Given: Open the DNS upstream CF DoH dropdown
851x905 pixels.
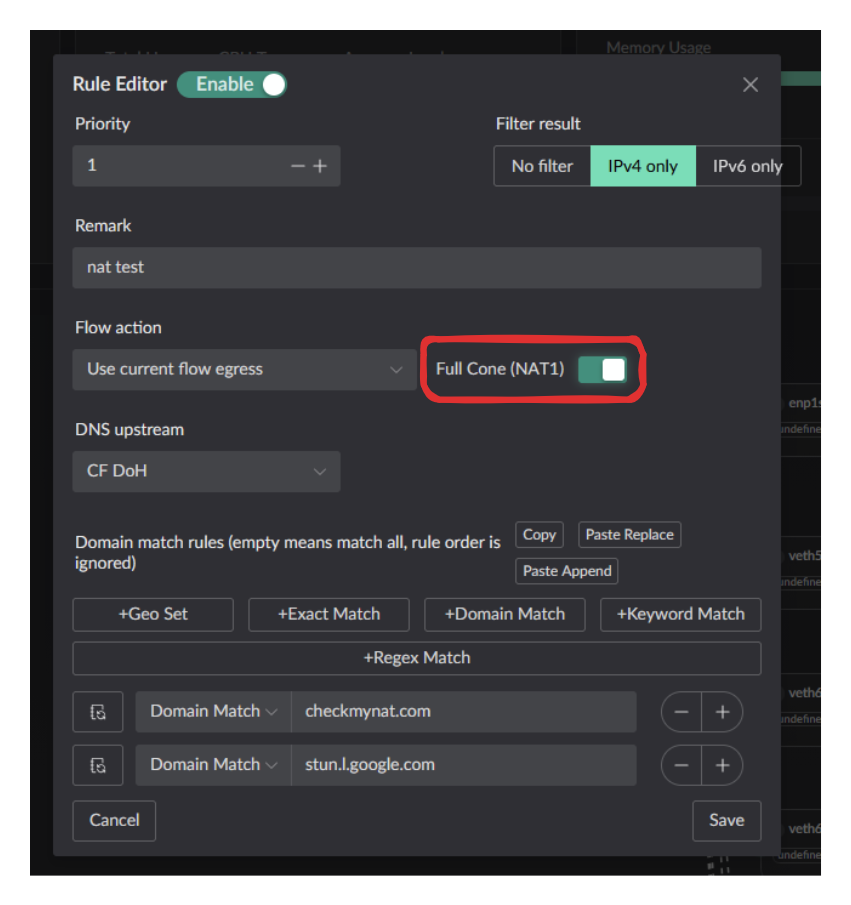Looking at the screenshot, I should pos(206,472).
